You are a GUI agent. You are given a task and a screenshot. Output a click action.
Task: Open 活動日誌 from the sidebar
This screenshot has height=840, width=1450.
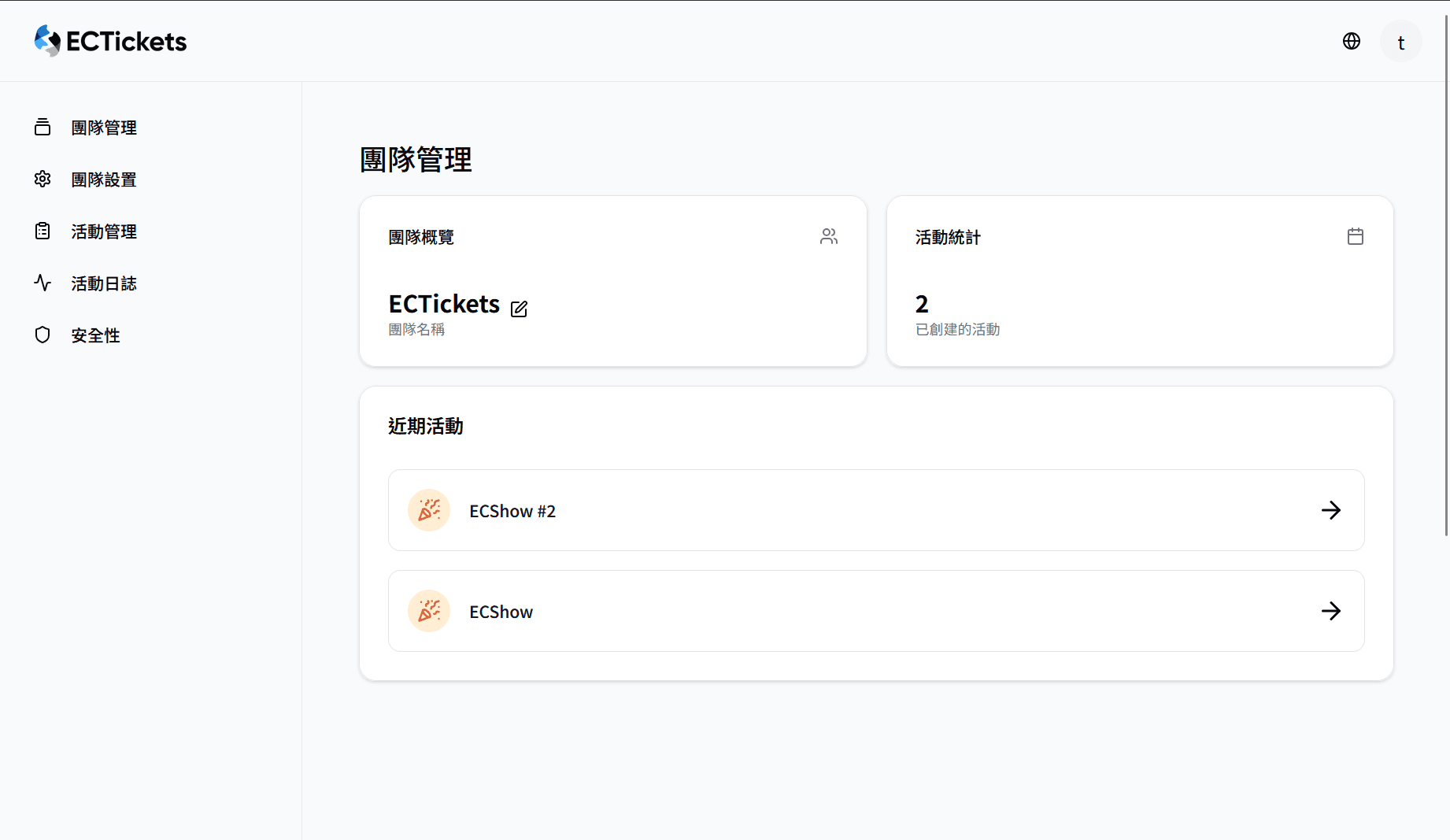tap(104, 283)
